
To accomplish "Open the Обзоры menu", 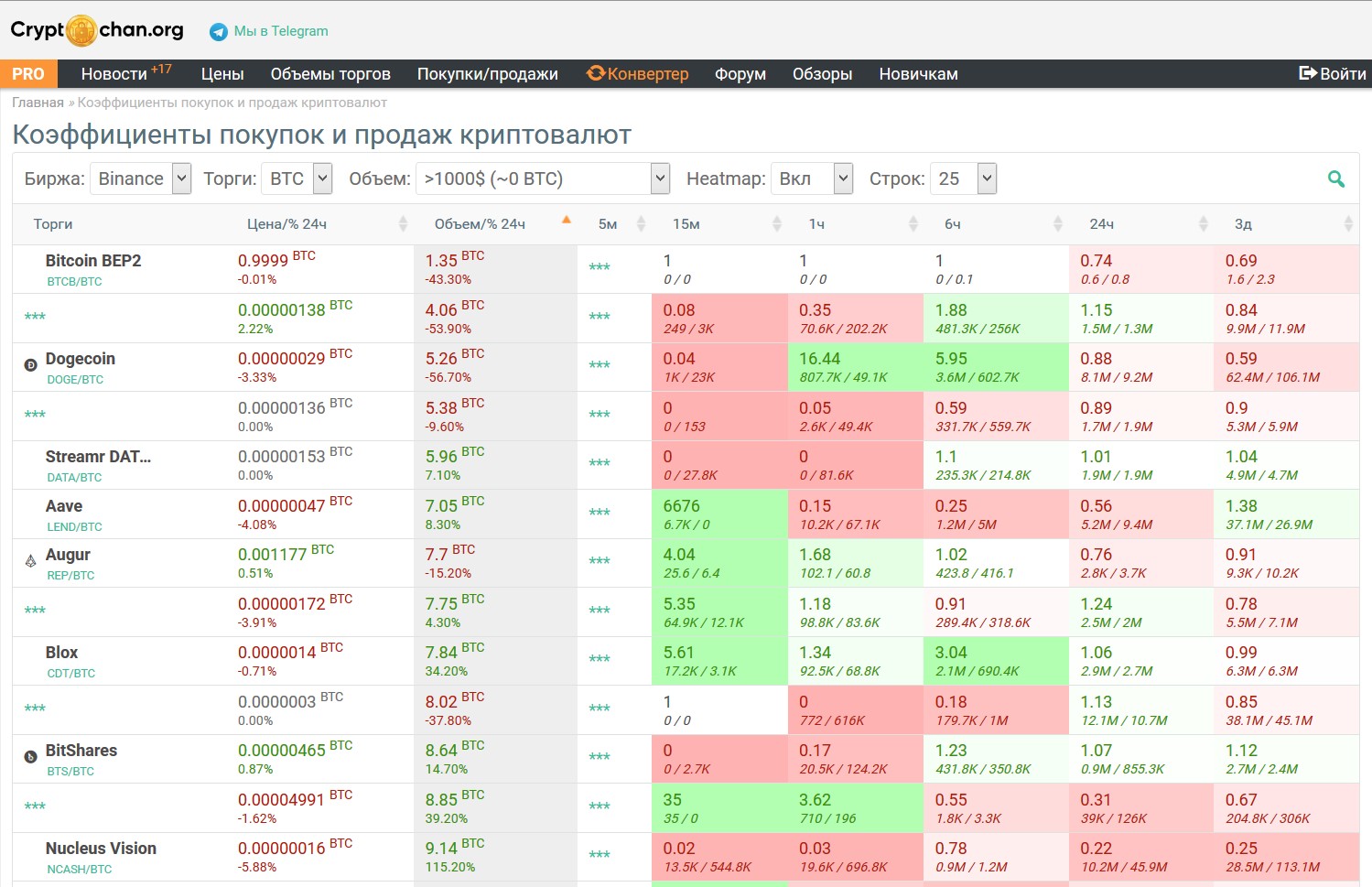I will pos(823,74).
